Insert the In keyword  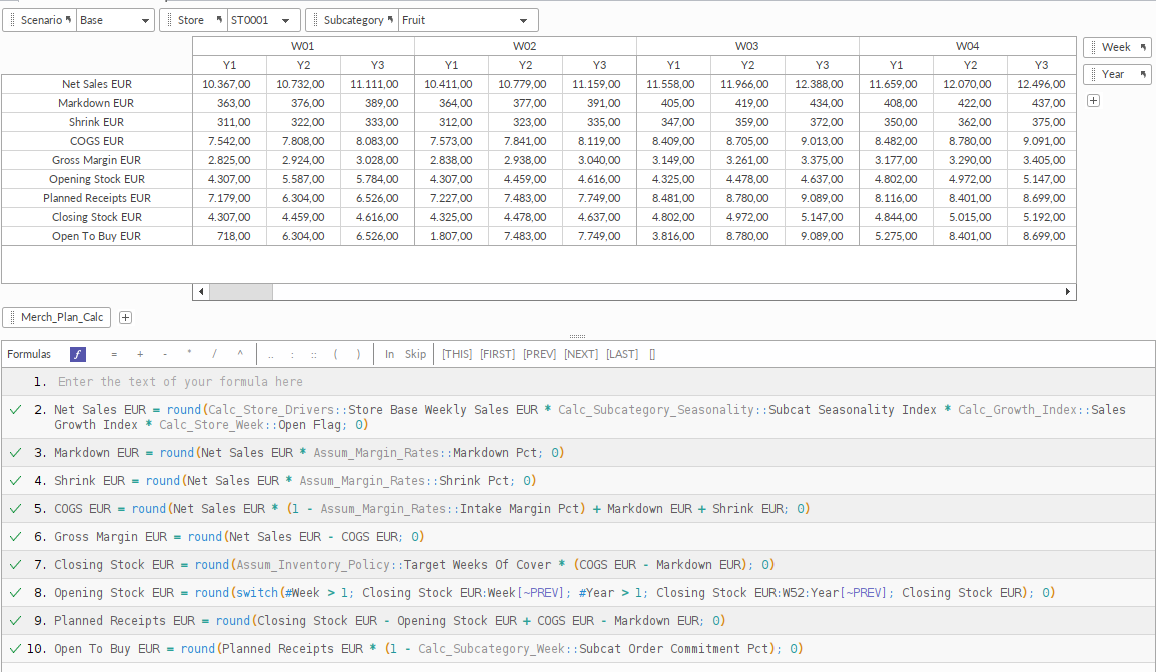pos(389,354)
